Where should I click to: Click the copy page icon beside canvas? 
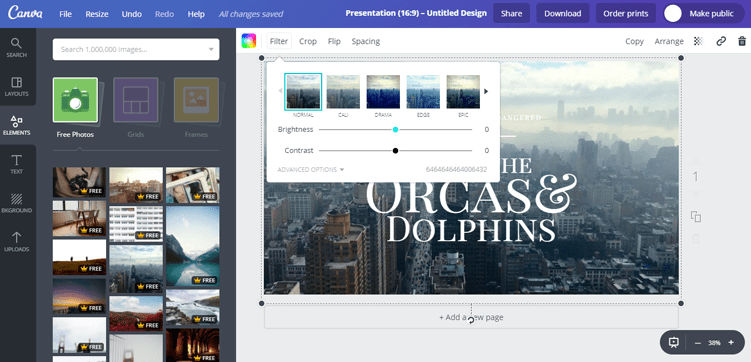click(x=696, y=216)
